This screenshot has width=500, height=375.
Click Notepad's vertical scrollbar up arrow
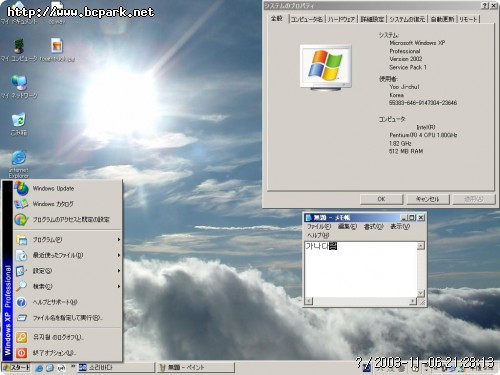click(x=421, y=246)
